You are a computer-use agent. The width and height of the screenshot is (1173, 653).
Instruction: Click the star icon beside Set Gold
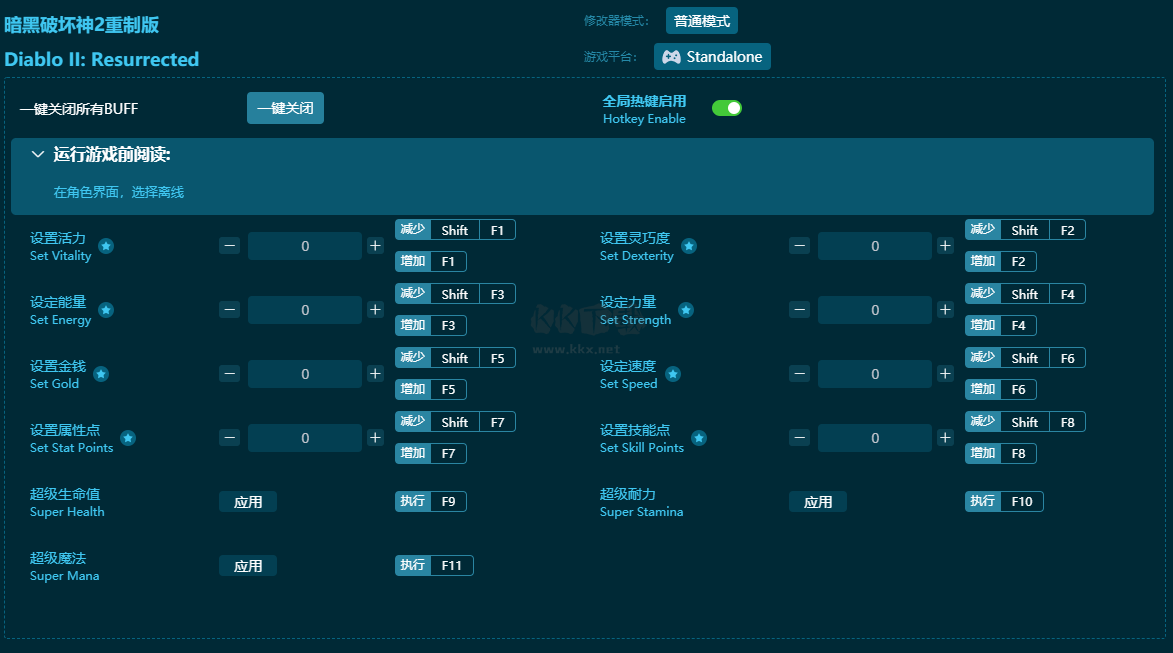click(x=101, y=374)
